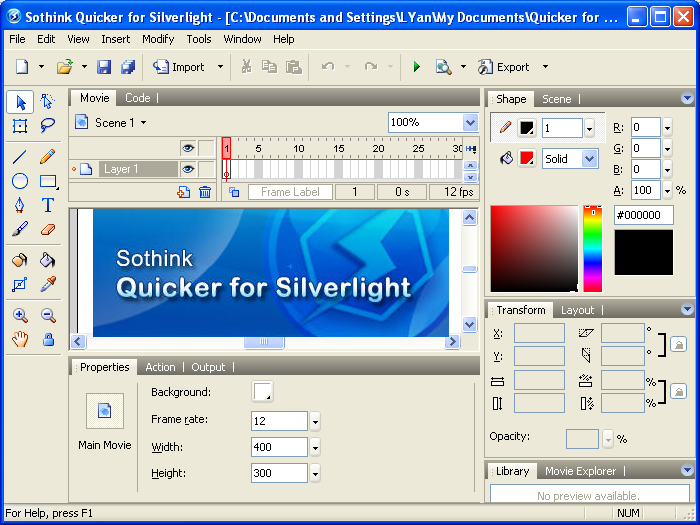Viewport: 700px width, 525px height.
Task: Click the red fill color swatch
Action: [x=527, y=158]
